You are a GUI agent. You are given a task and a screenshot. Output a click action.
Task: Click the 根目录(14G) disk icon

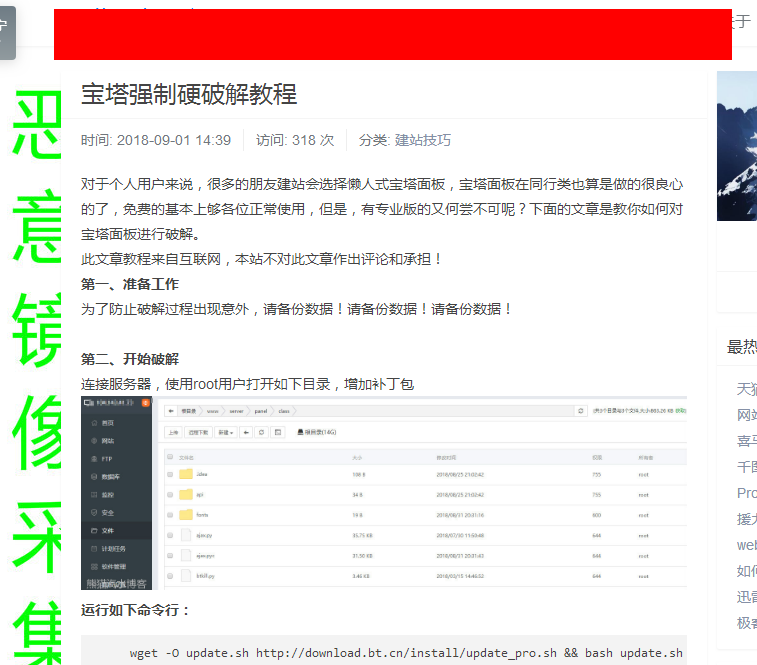(300, 432)
